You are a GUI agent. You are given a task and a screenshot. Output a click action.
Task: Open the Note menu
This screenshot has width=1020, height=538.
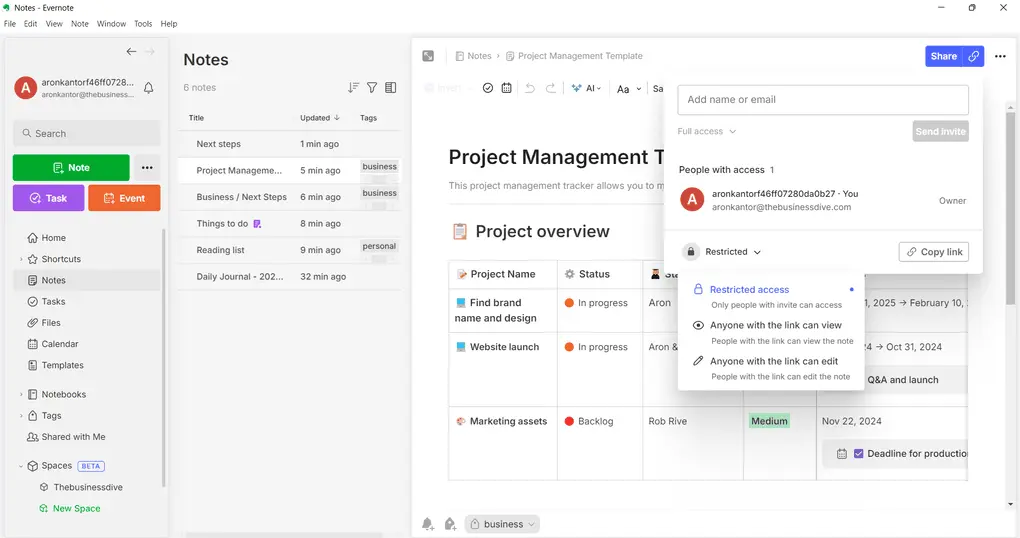click(x=79, y=23)
